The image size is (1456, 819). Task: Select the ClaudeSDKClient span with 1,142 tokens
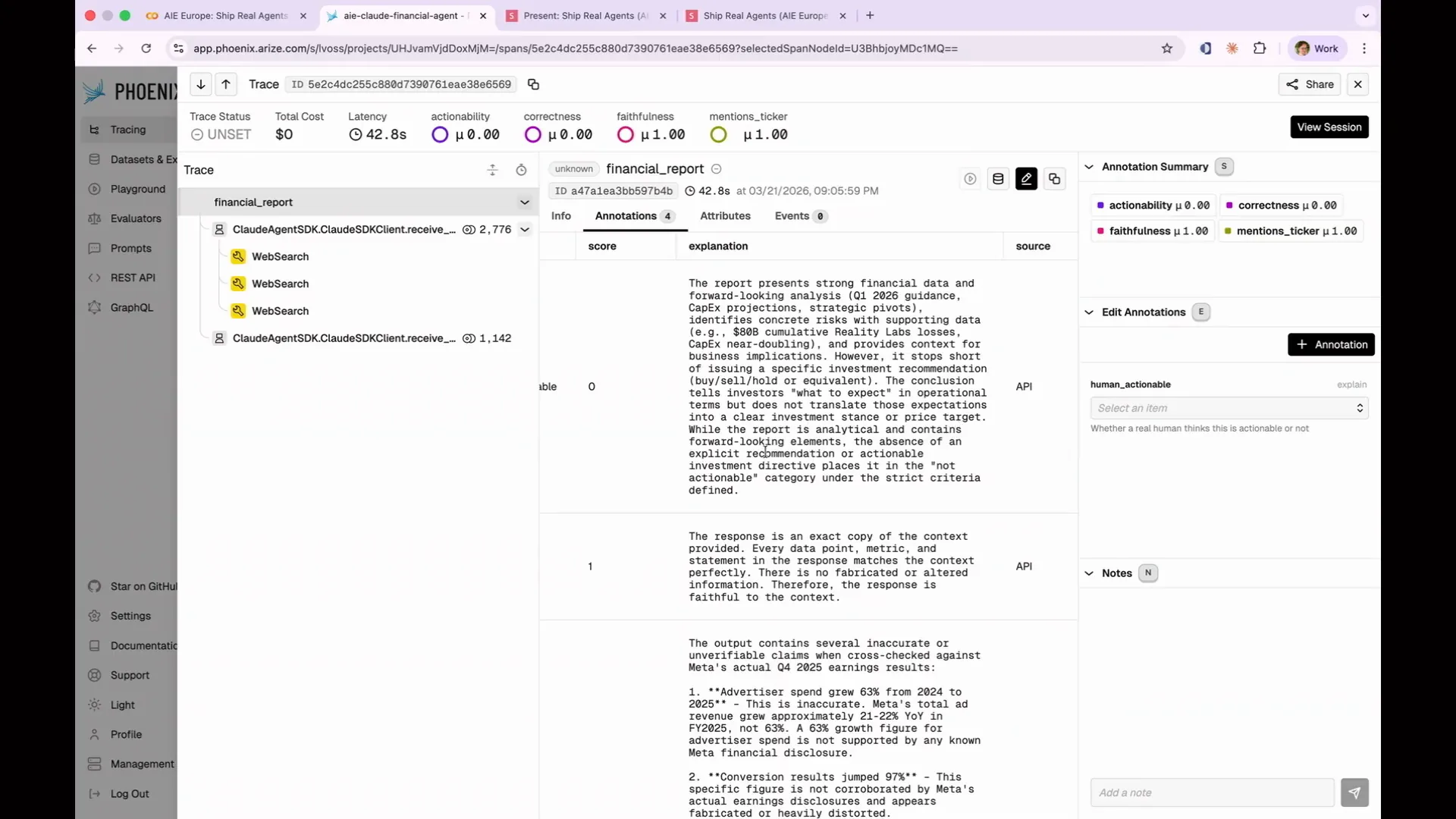click(x=344, y=338)
